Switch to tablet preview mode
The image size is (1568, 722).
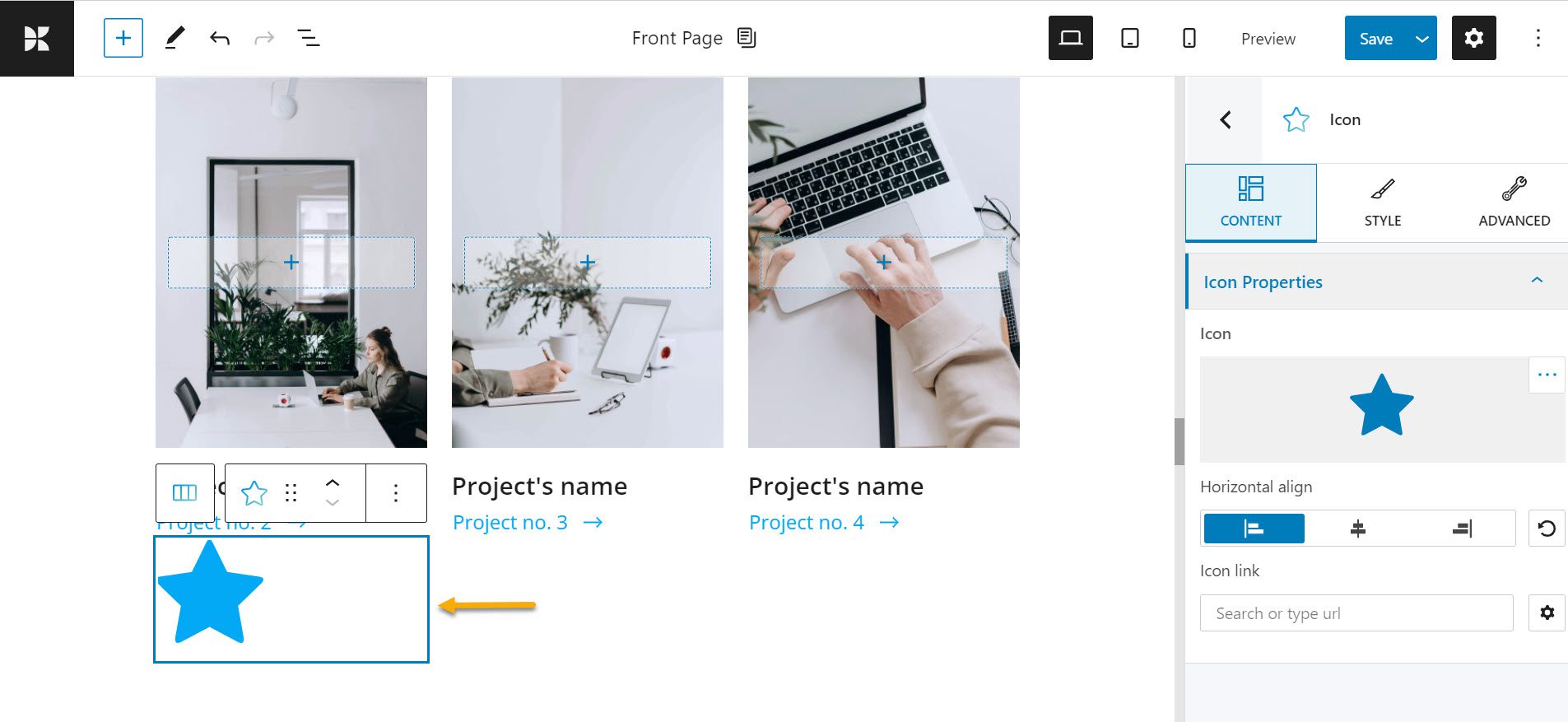point(1130,38)
